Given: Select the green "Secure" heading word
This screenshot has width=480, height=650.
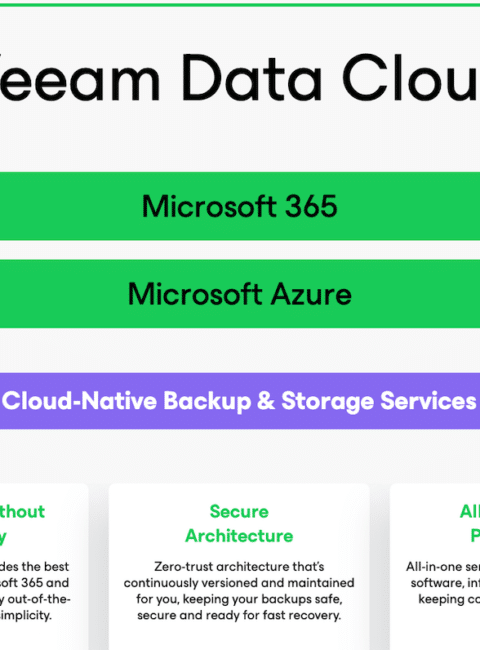Looking at the screenshot, I should [x=239, y=512].
